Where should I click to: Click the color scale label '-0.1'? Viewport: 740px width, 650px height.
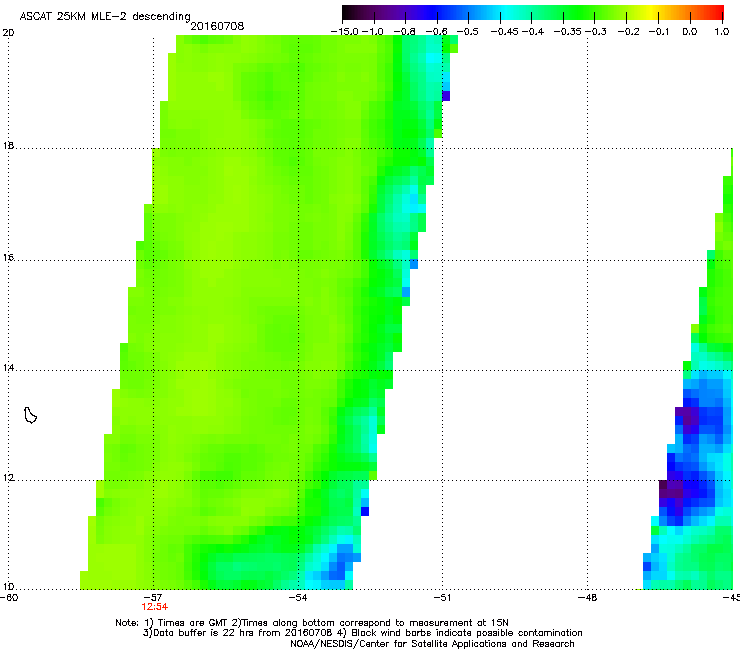(x=659, y=32)
